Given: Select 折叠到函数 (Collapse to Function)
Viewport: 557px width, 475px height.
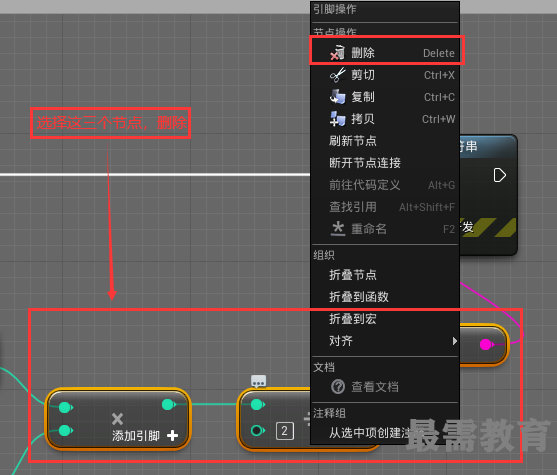Looking at the screenshot, I should tap(385, 297).
